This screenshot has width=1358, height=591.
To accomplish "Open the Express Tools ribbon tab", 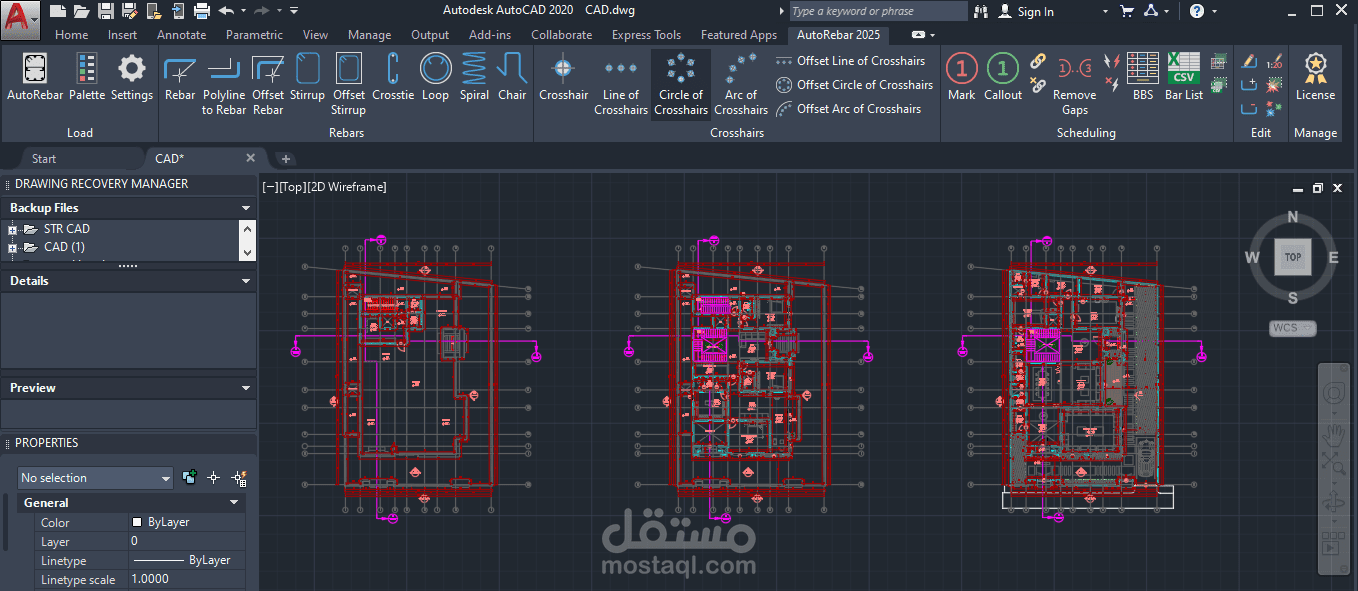I will [x=646, y=34].
